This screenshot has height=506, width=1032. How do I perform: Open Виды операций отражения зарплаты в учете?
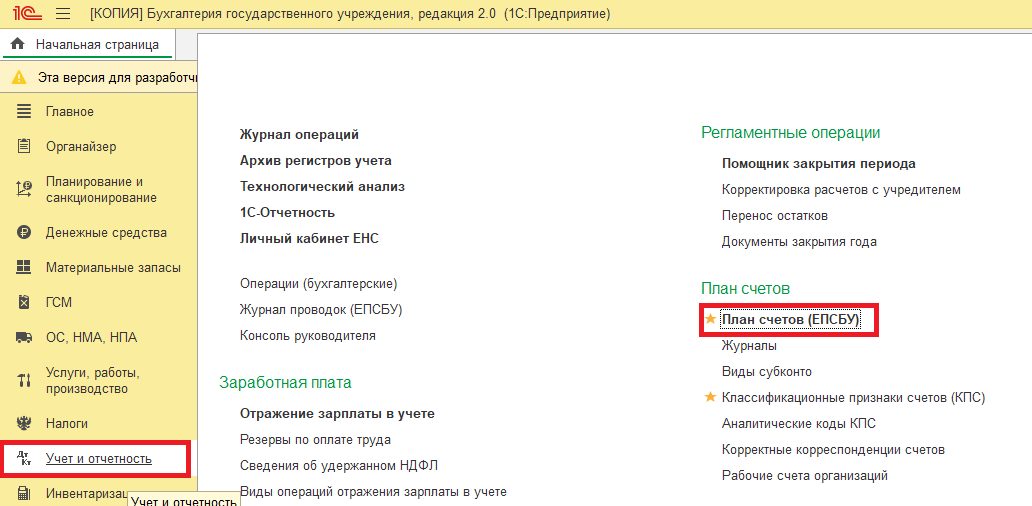pos(373,492)
